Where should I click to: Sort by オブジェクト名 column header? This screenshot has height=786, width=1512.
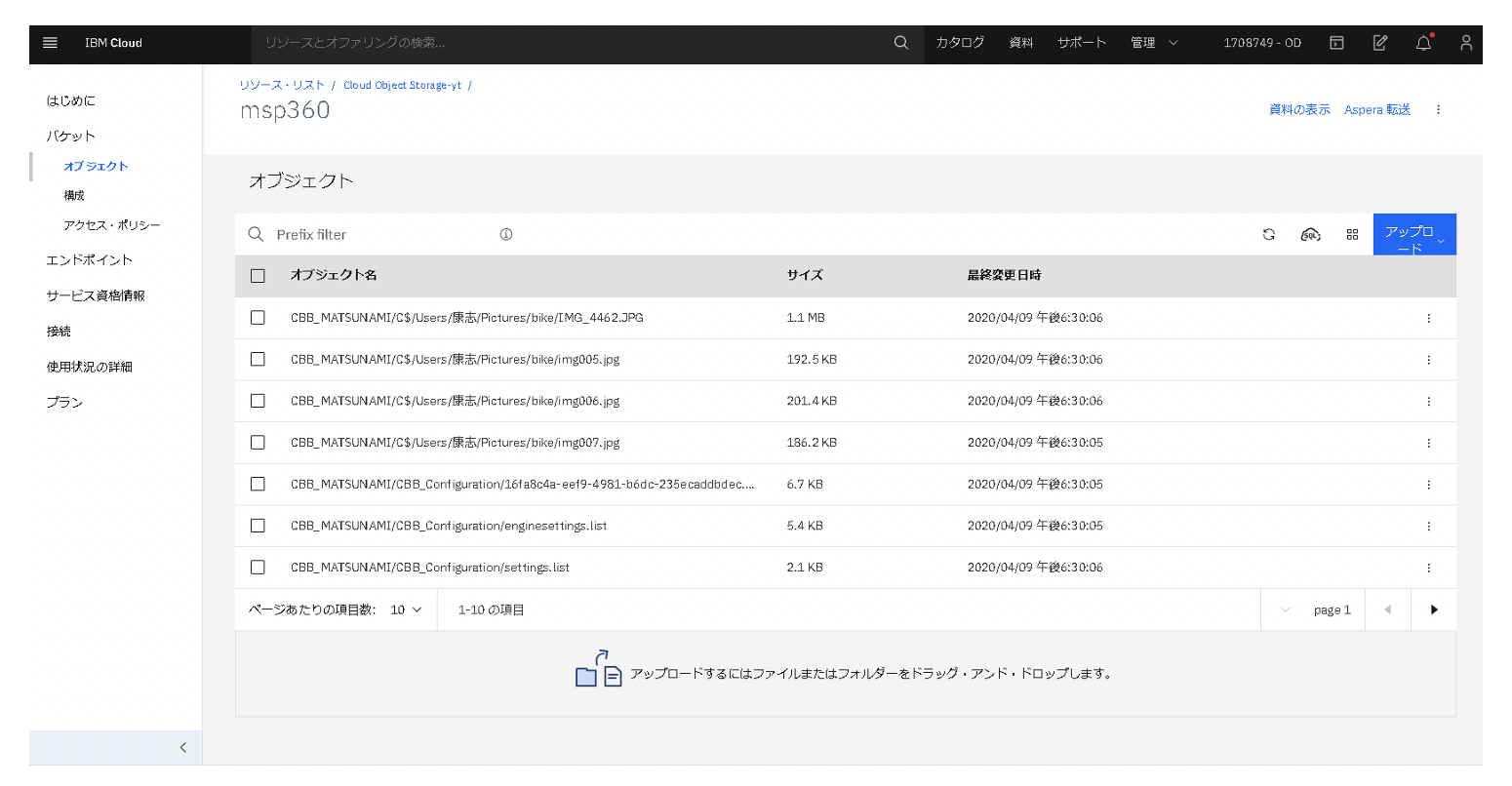pyautogui.click(x=334, y=275)
